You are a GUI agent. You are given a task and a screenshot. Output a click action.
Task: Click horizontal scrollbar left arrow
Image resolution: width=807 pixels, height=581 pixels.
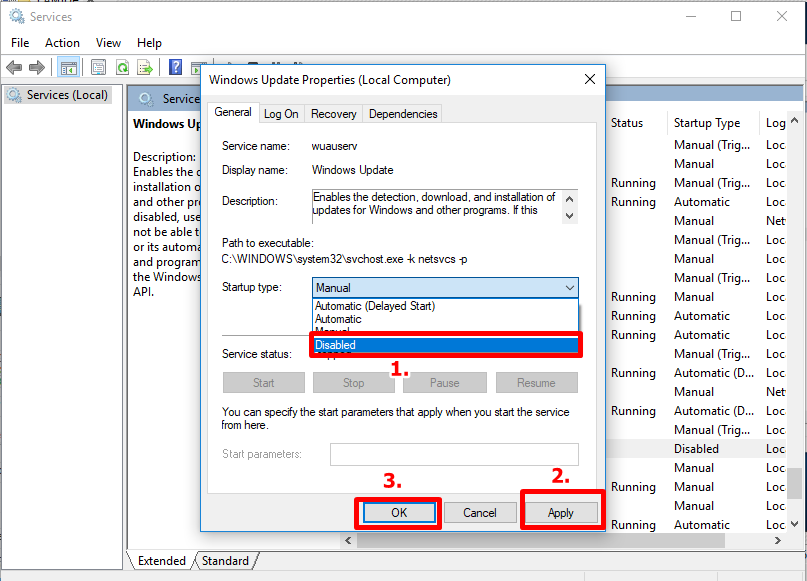(x=348, y=540)
